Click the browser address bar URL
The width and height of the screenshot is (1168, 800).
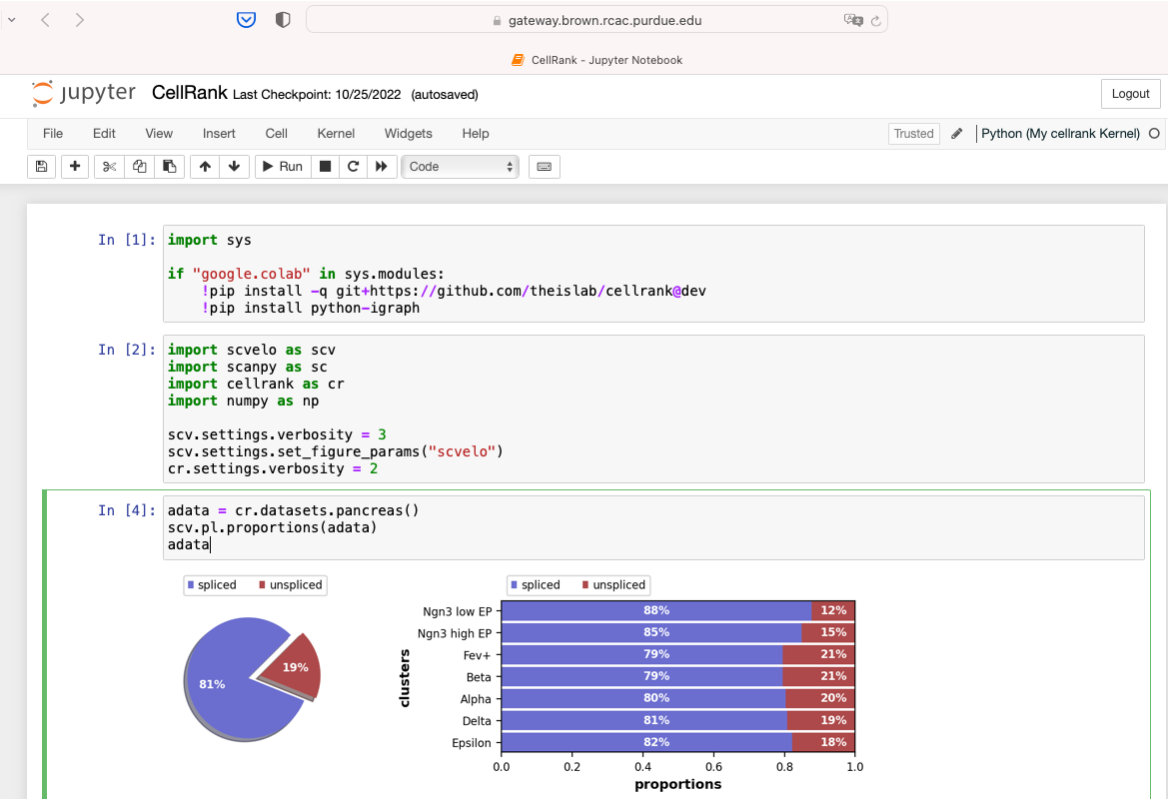(605, 20)
